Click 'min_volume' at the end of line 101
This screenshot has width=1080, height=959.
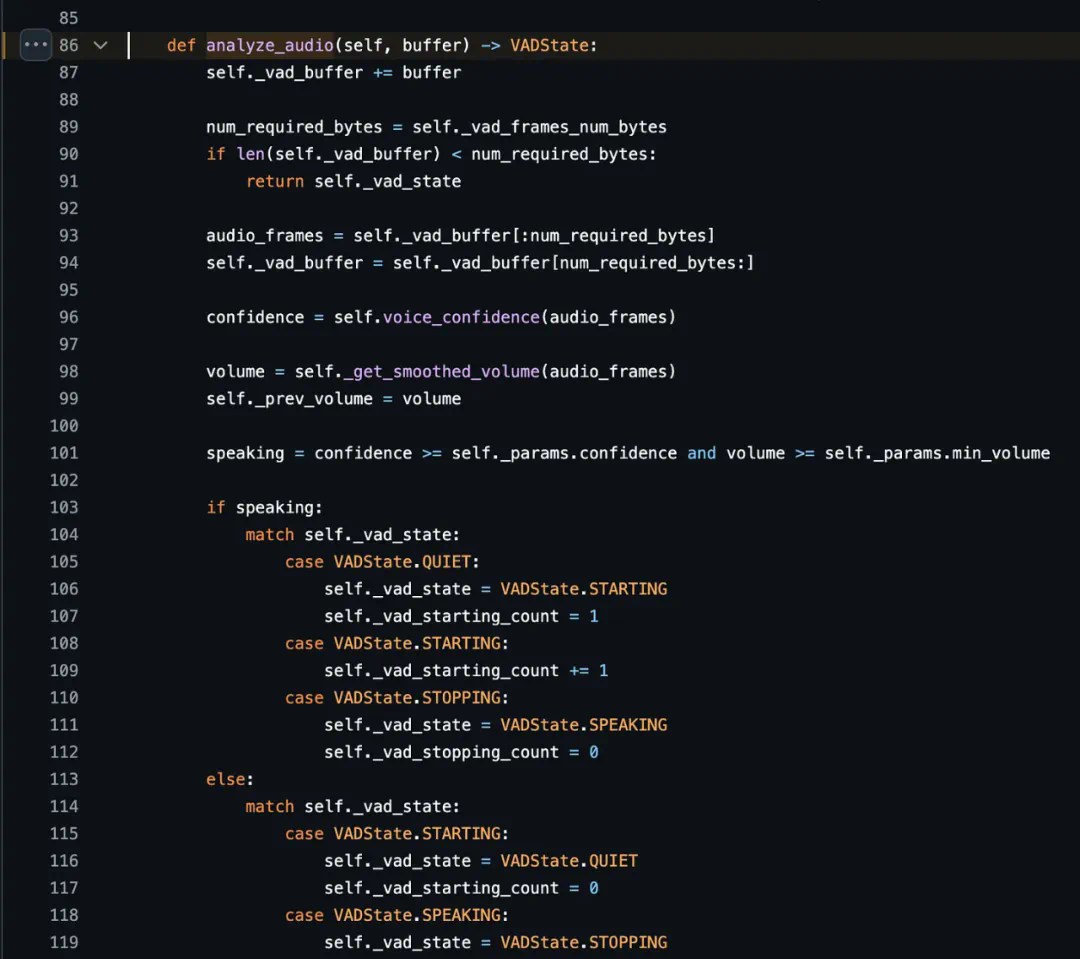pos(1001,453)
